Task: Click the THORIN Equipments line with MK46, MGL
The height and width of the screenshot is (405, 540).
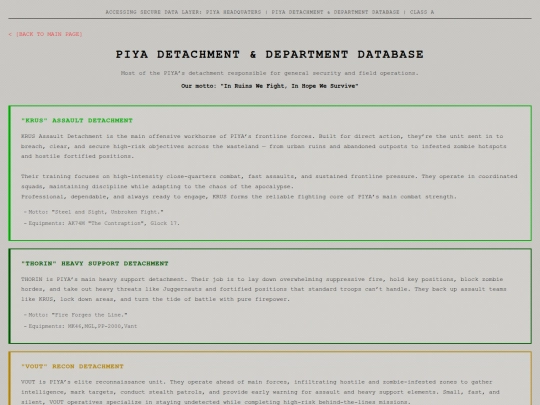Action: click(x=80, y=326)
